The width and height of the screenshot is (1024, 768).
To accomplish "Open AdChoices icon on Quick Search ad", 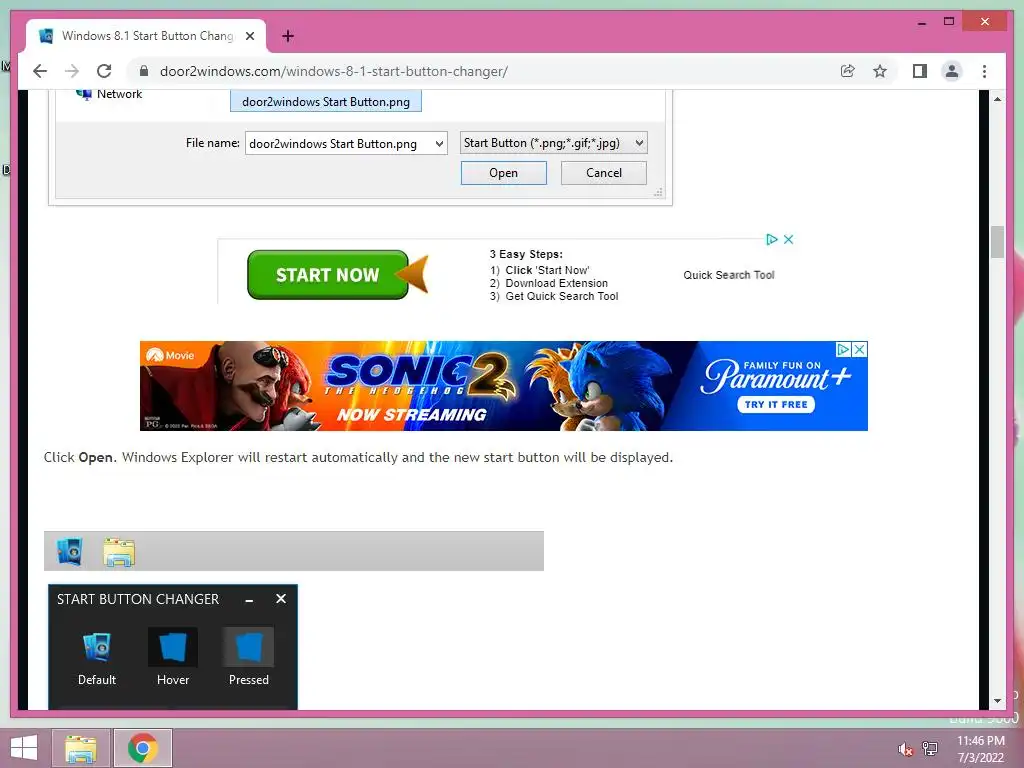I will (772, 239).
